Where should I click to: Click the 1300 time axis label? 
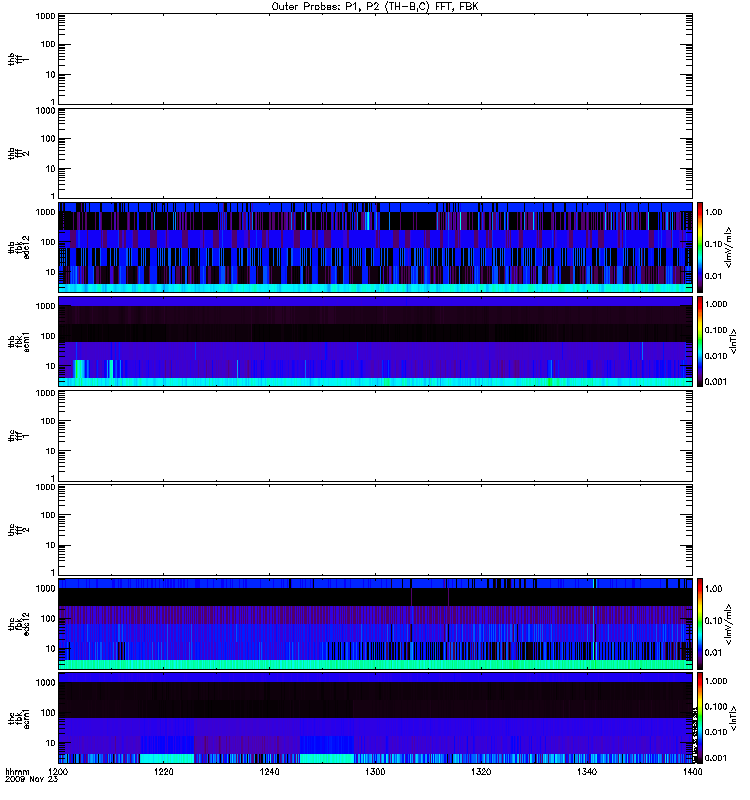point(375,772)
